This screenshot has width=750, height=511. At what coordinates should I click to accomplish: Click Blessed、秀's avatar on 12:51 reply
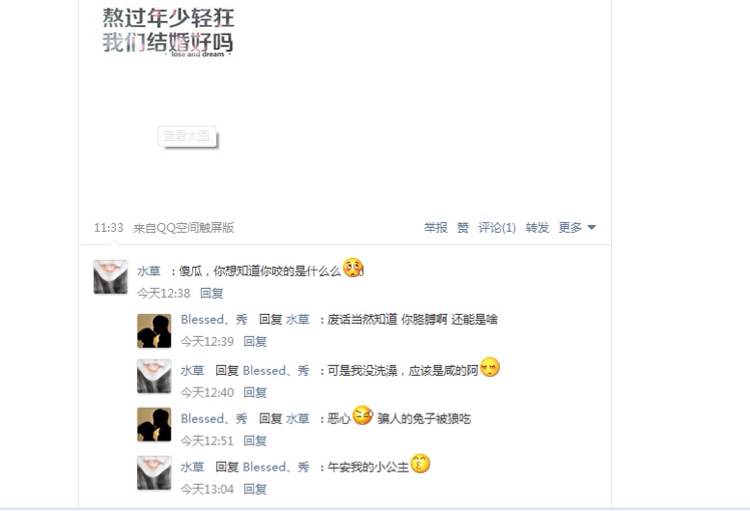click(x=154, y=424)
